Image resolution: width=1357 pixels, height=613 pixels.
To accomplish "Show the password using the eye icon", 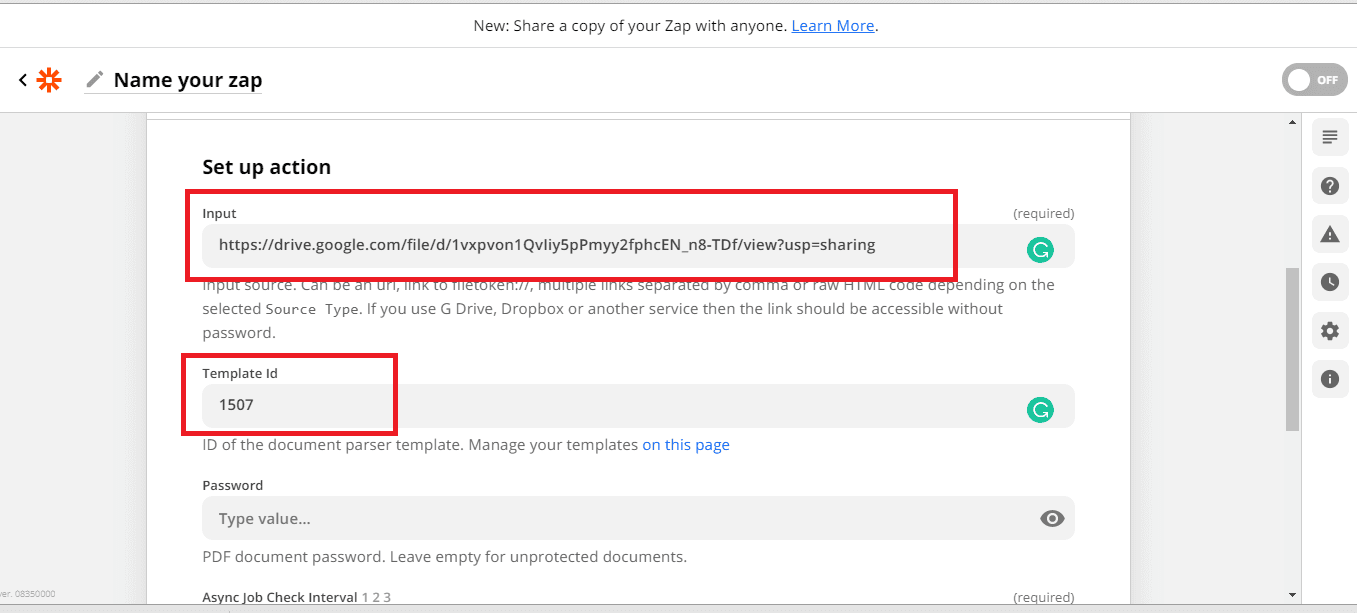I will (x=1052, y=518).
